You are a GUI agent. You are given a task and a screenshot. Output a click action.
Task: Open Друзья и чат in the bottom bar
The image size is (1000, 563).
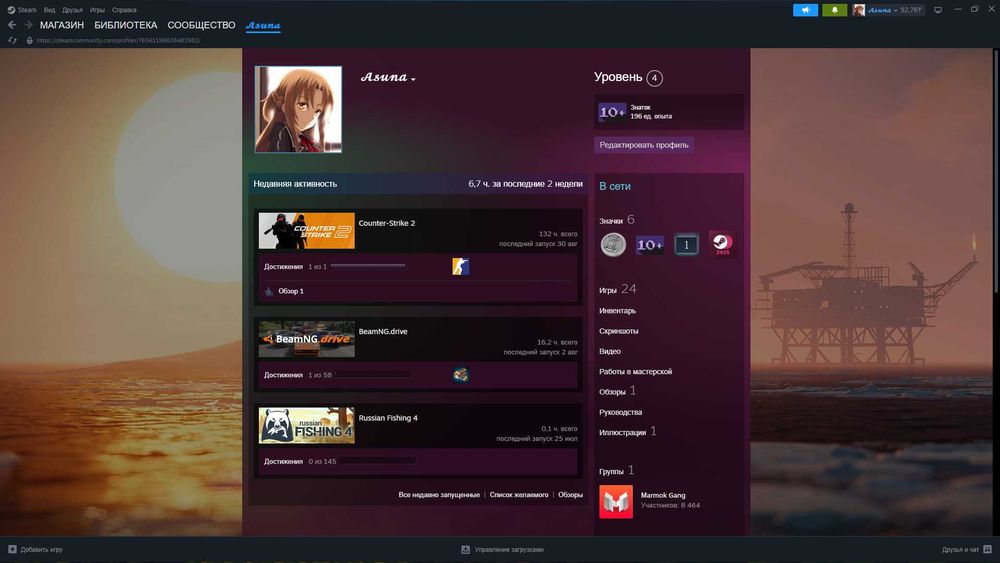pos(960,549)
